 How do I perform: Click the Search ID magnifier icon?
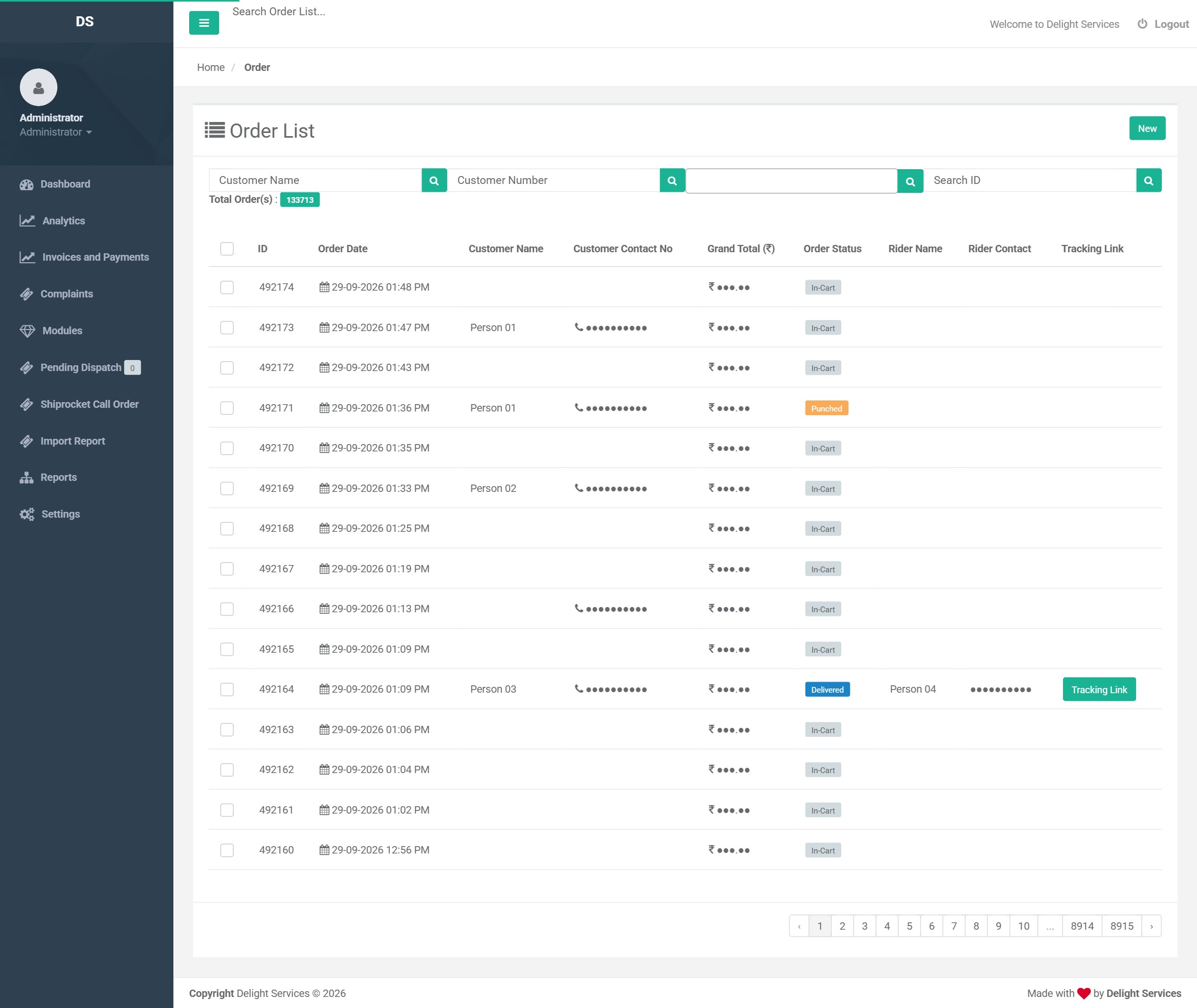[1149, 181]
